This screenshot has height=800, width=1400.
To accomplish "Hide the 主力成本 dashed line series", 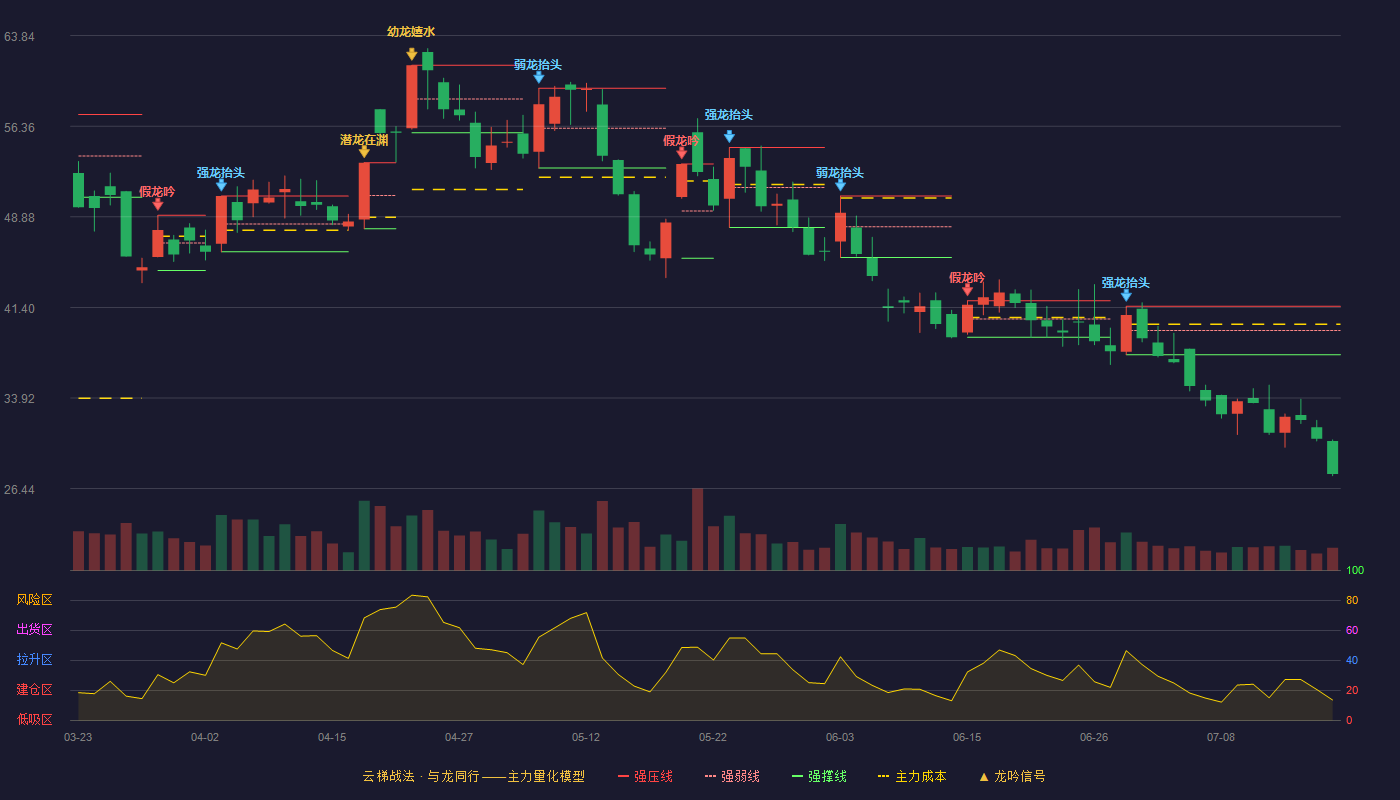I will click(912, 776).
